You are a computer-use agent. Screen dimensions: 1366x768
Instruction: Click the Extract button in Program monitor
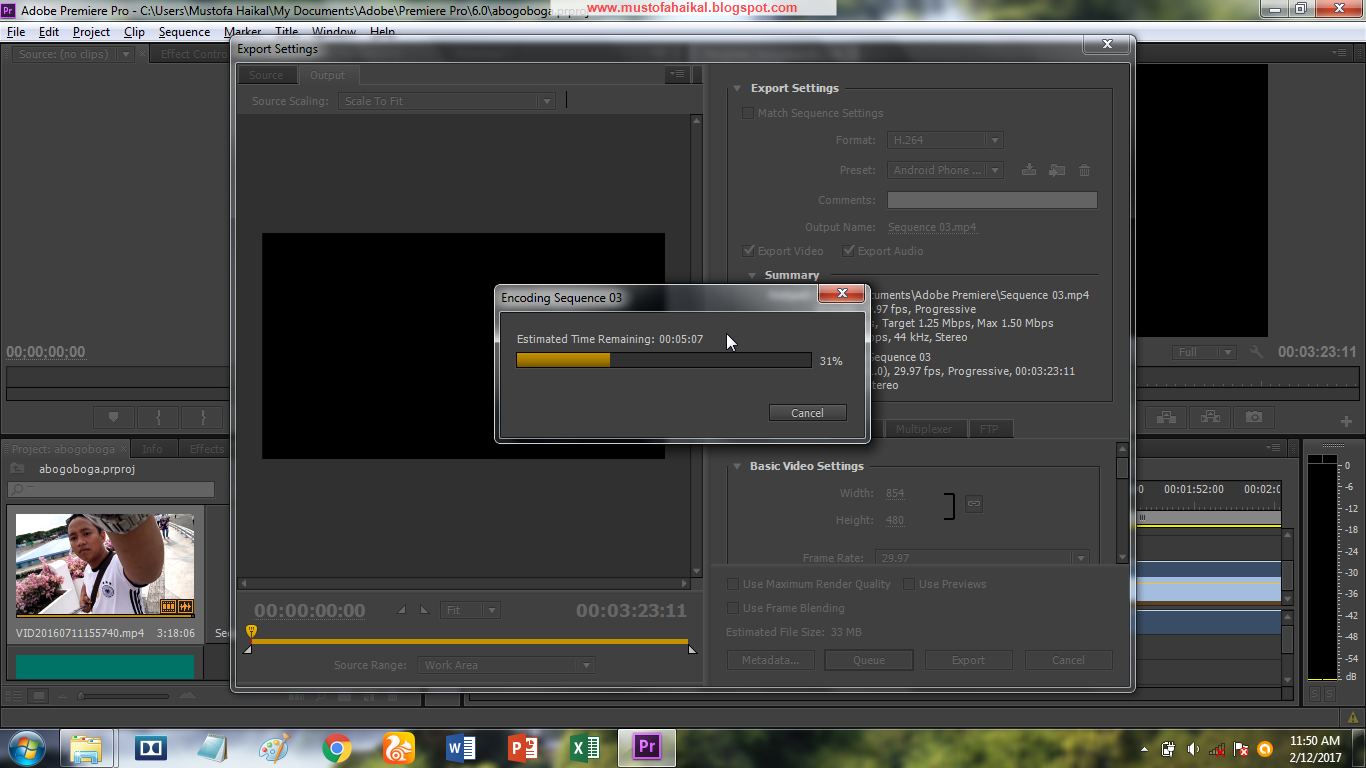(1210, 417)
